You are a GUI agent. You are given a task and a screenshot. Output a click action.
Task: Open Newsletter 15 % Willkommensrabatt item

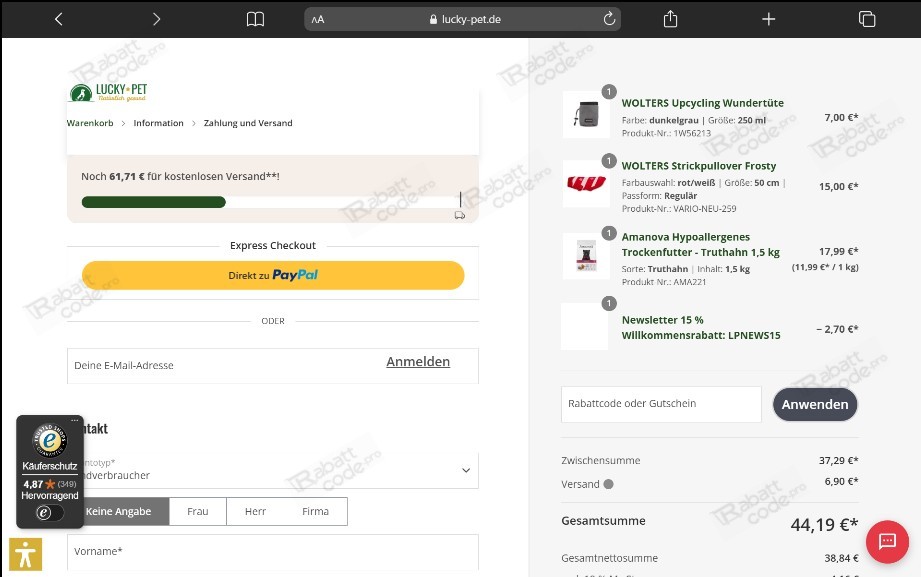click(x=701, y=327)
